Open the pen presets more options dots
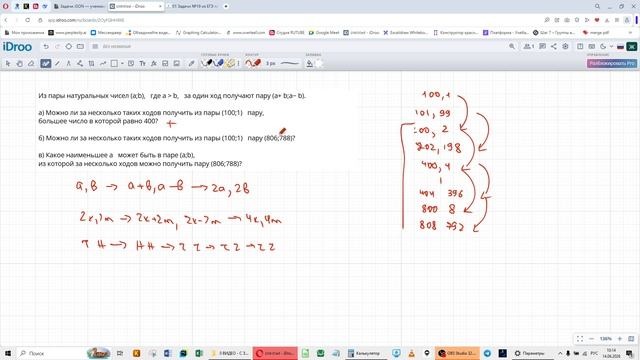 [x=238, y=63]
